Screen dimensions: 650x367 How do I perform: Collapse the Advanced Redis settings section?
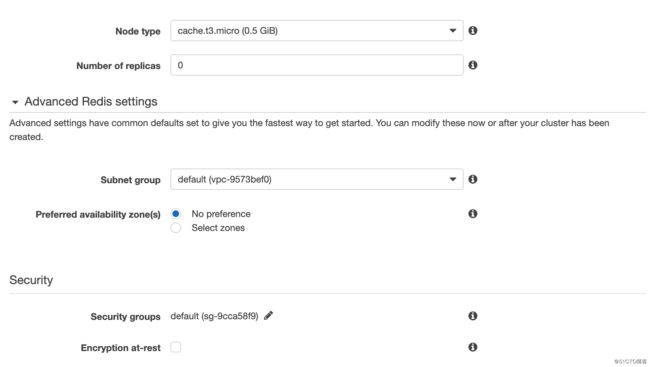tap(15, 102)
